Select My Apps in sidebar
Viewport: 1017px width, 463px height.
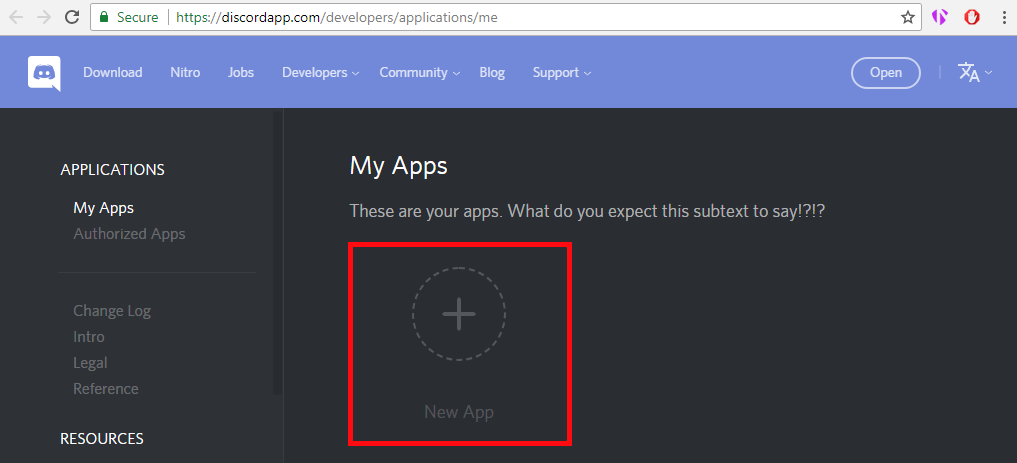coord(104,208)
